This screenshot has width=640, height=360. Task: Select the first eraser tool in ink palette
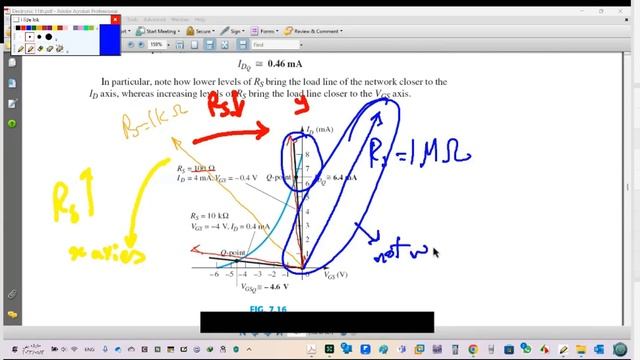40,49
